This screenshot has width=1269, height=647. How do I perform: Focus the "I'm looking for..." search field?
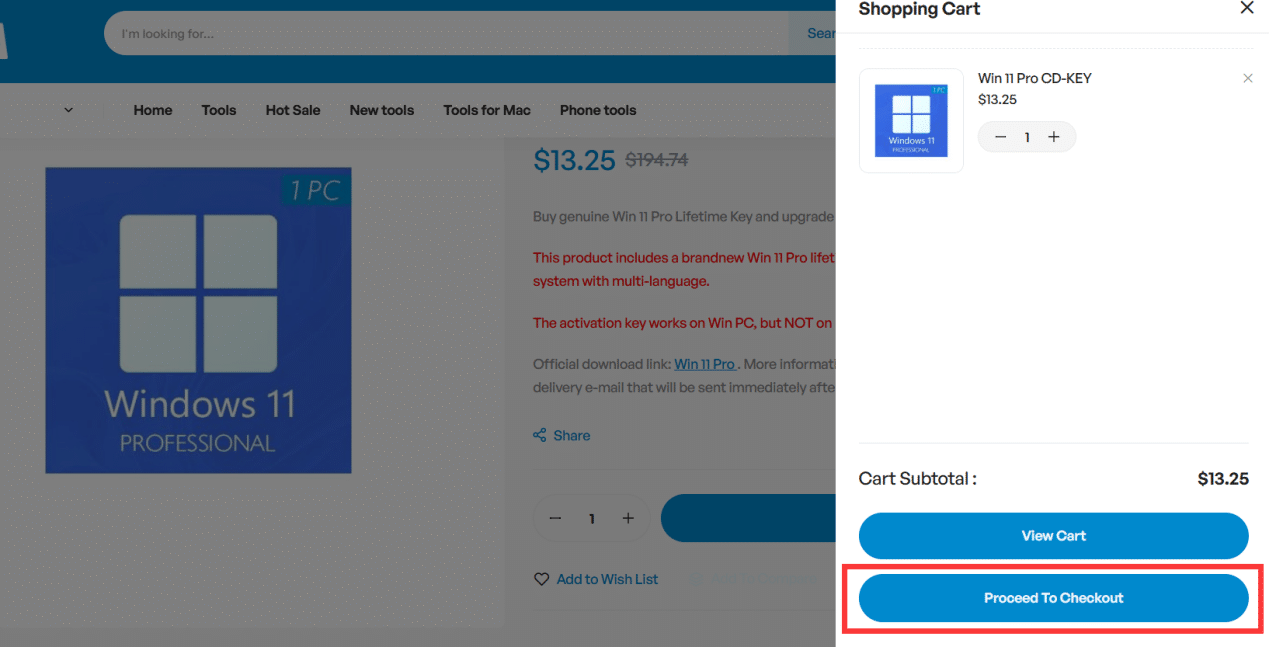tap(445, 34)
